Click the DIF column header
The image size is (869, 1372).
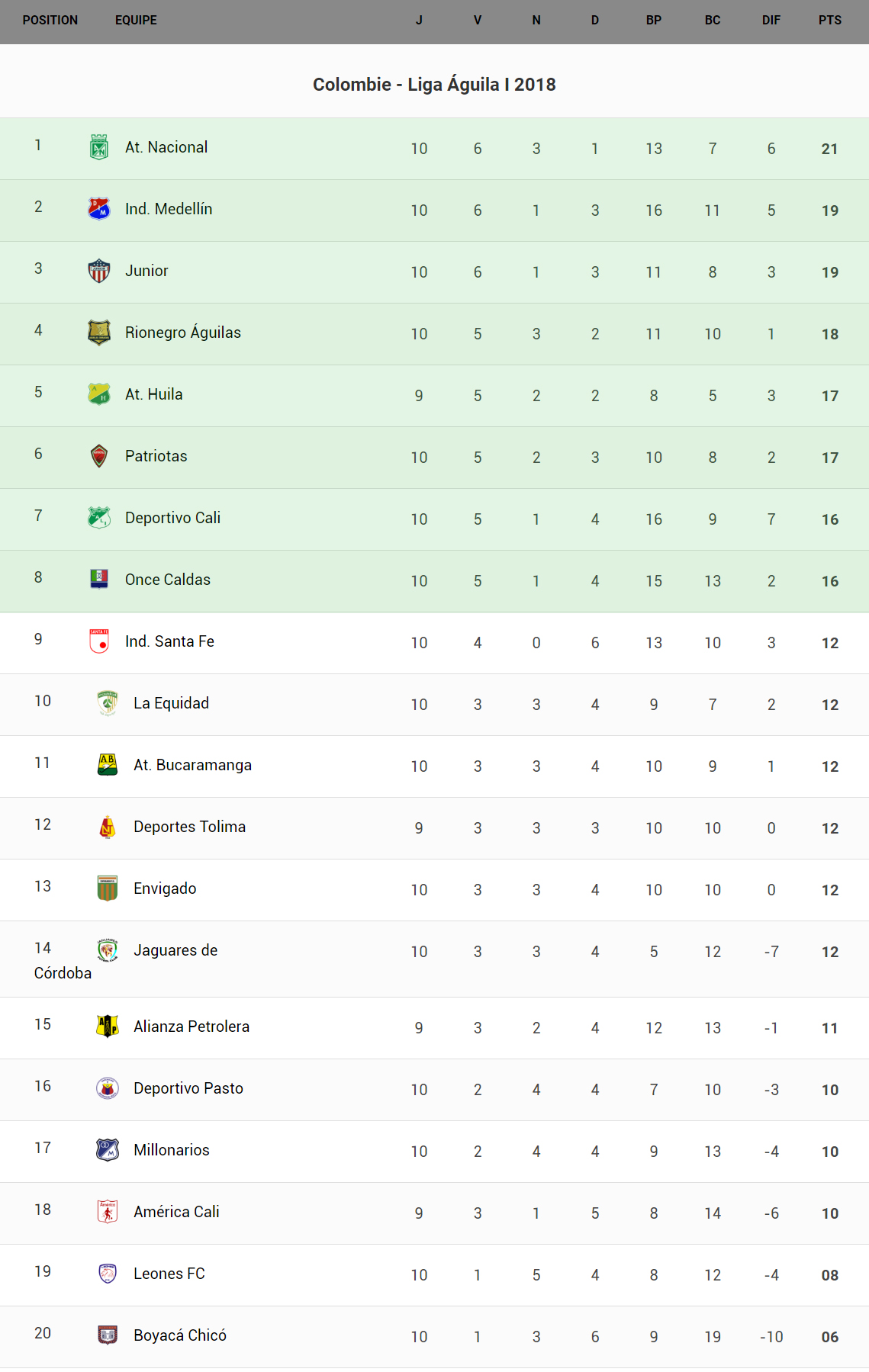tap(771, 21)
